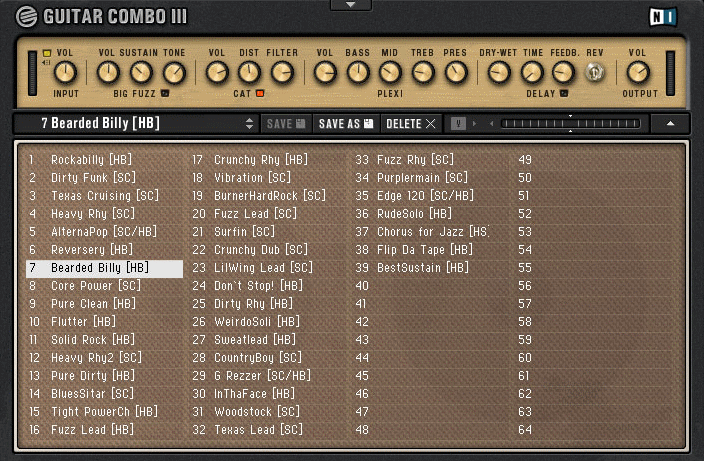The width and height of the screenshot is (704, 462).
Task: Click the DRY-WET delay knob
Action: pyautogui.click(x=498, y=73)
